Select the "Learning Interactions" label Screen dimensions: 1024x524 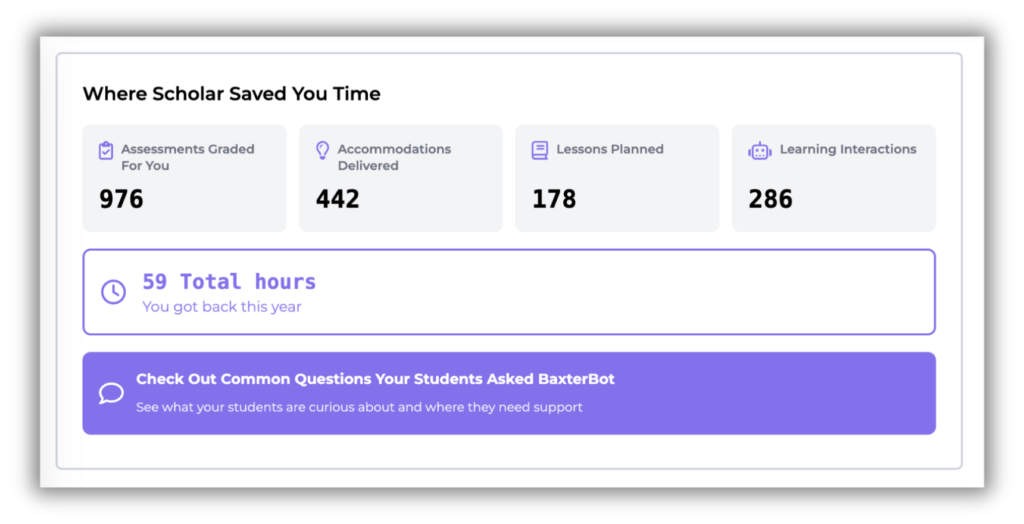(848, 149)
